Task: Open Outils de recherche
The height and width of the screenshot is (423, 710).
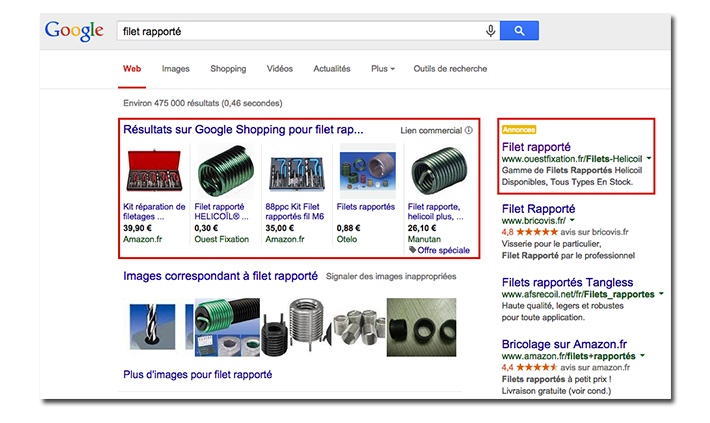Action: coord(450,69)
